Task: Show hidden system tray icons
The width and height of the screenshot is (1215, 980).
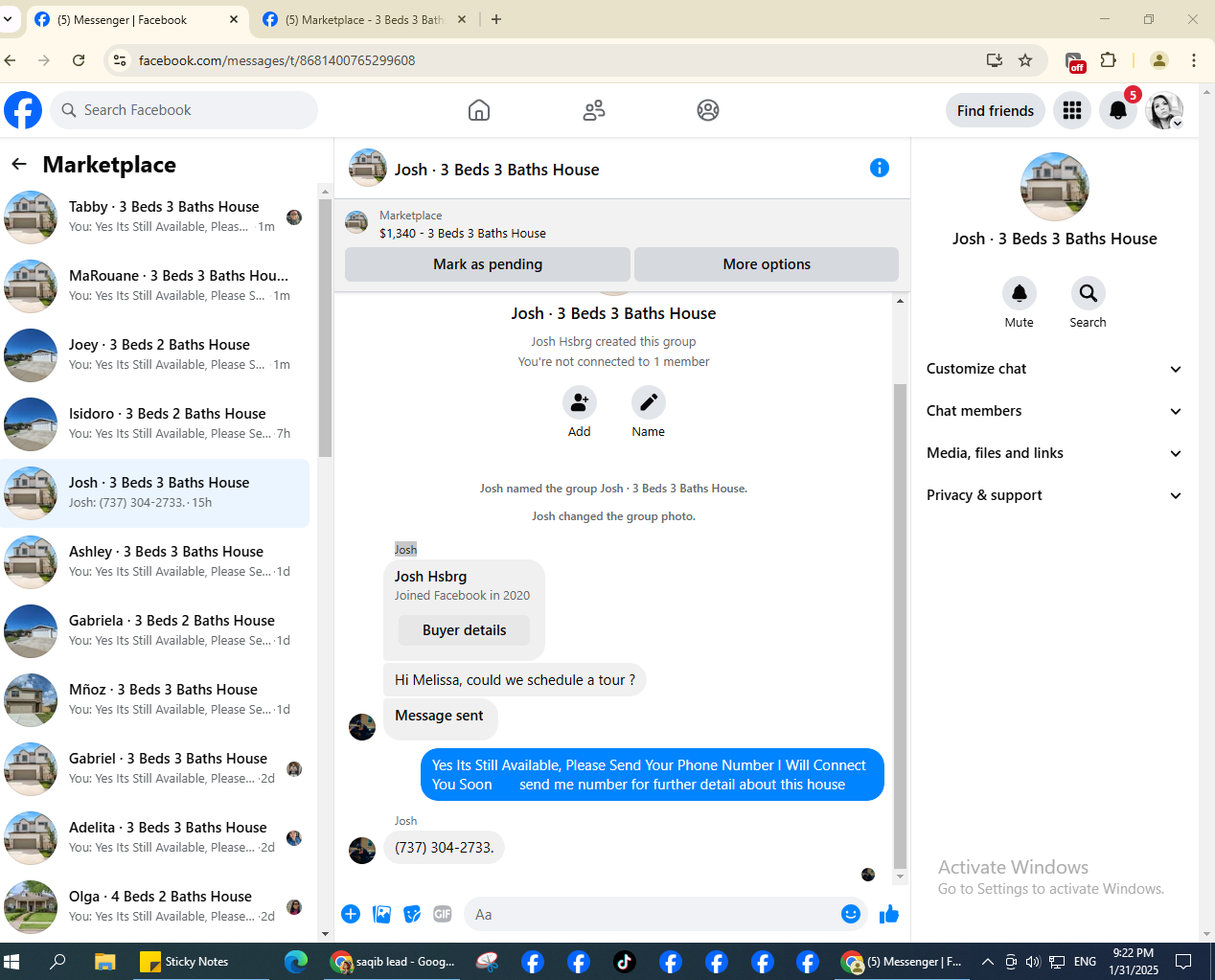Action: click(x=988, y=962)
